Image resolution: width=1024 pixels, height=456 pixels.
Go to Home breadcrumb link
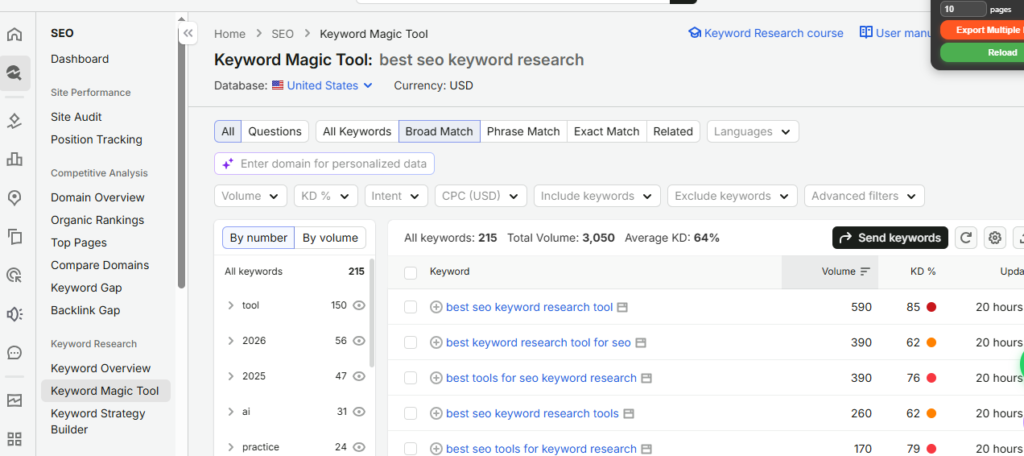[x=230, y=34]
